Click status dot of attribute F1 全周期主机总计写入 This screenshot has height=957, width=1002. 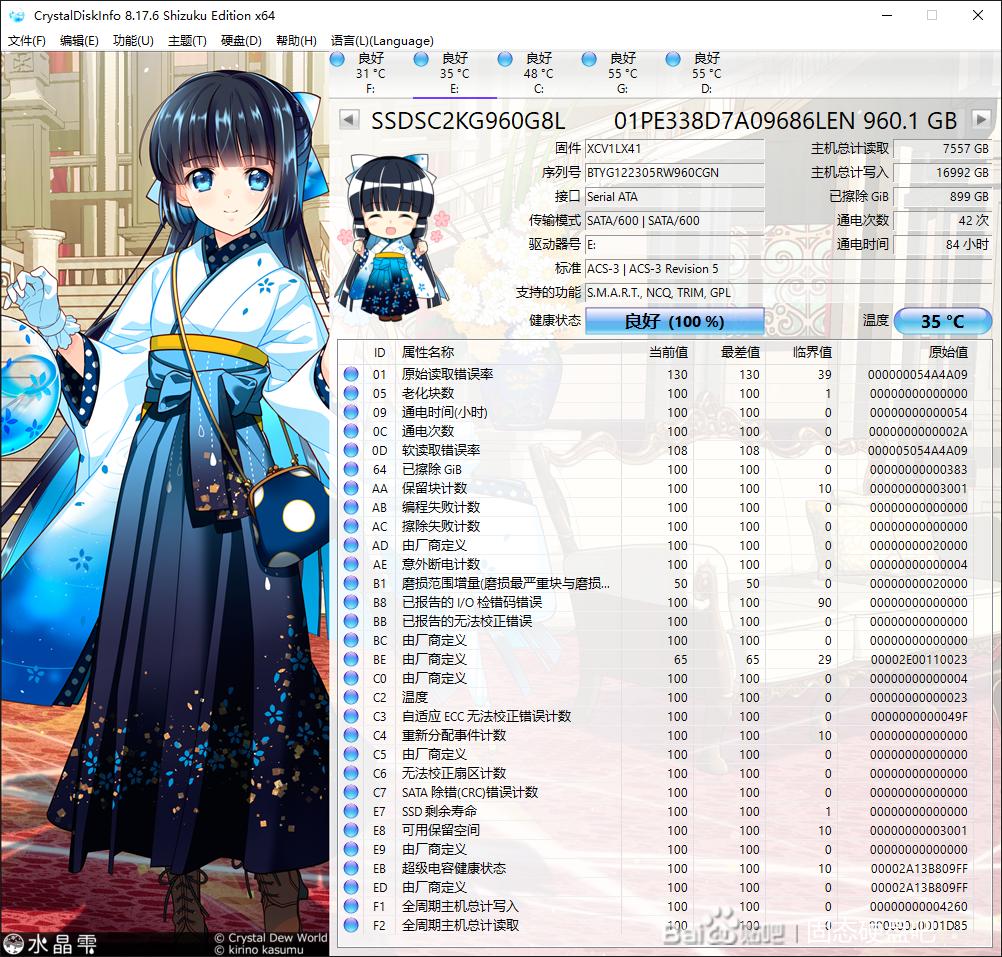[x=351, y=906]
